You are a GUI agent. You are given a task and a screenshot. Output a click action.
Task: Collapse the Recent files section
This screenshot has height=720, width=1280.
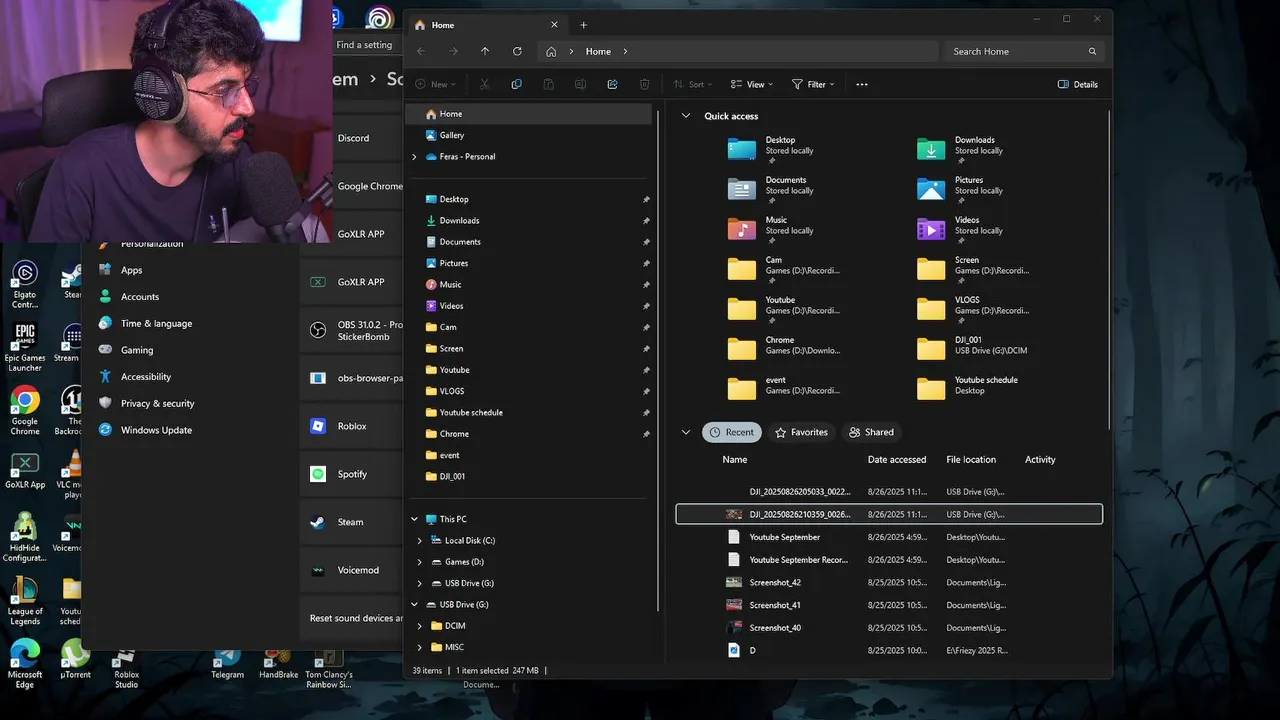click(x=686, y=432)
